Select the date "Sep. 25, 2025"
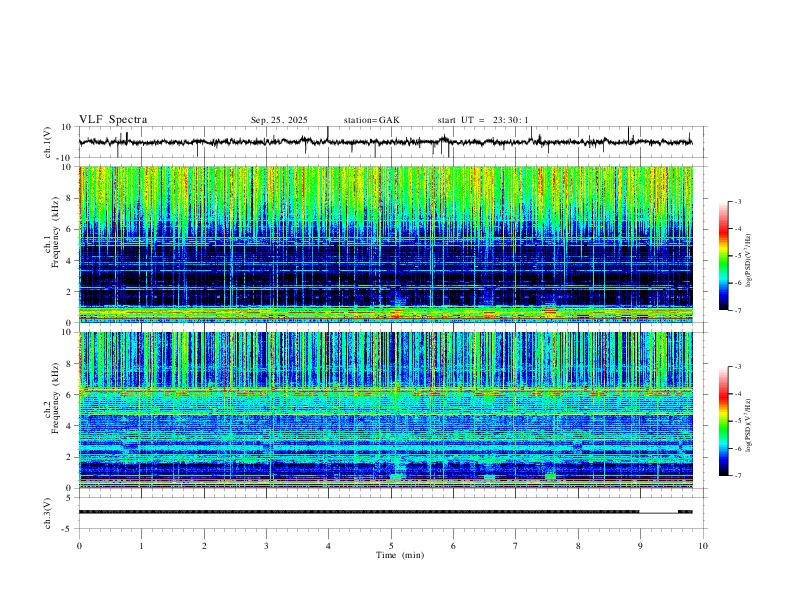The image size is (792, 612). [x=279, y=120]
